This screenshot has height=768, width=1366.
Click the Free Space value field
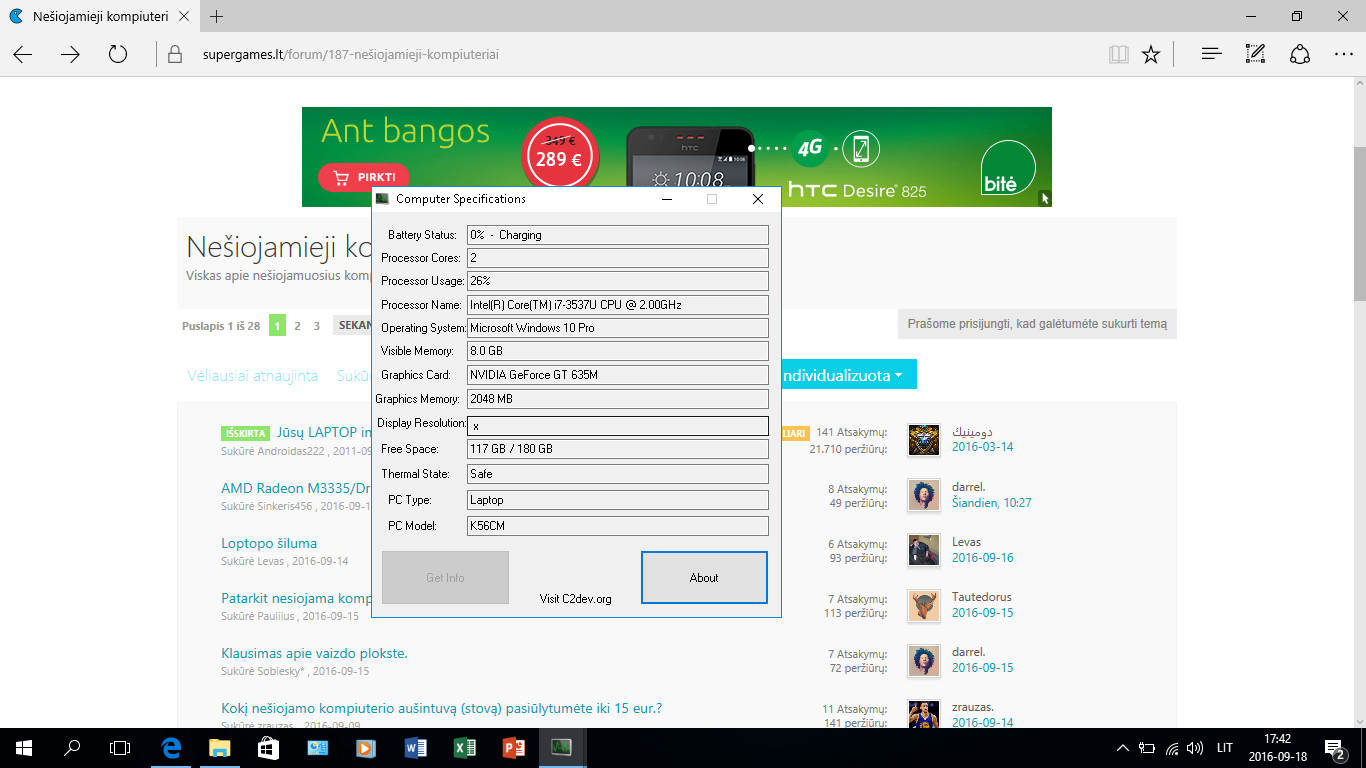coord(617,449)
